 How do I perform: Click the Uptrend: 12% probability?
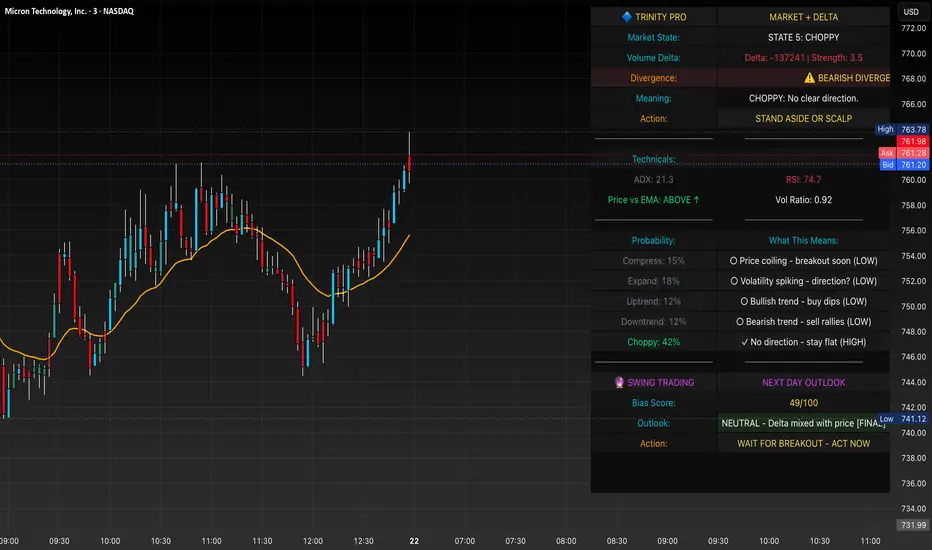point(653,301)
